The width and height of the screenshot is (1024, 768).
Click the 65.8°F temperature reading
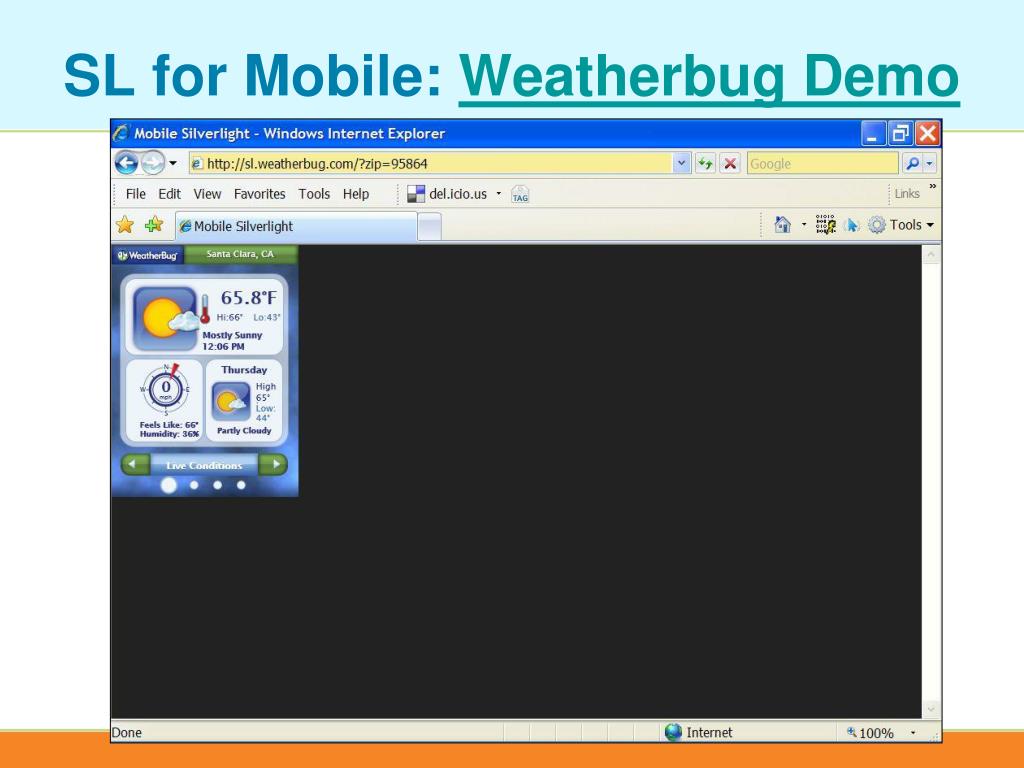[248, 298]
